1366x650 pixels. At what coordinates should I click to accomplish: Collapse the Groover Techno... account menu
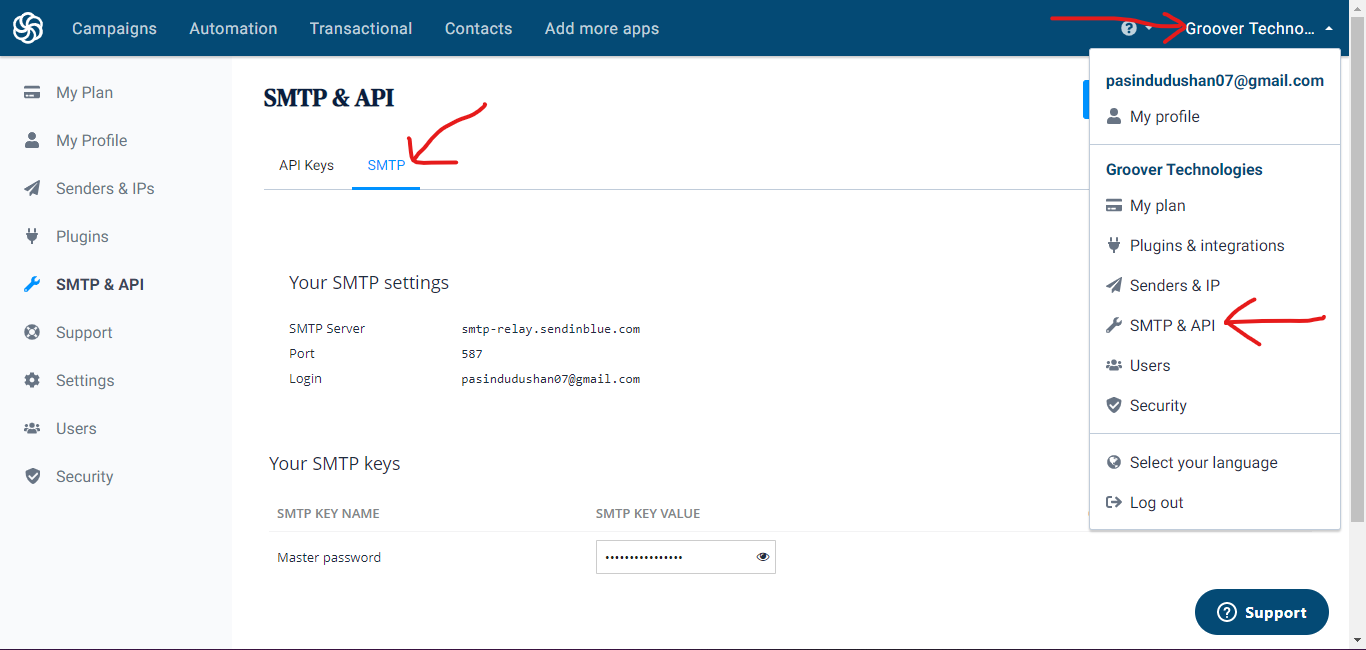pyautogui.click(x=1259, y=28)
